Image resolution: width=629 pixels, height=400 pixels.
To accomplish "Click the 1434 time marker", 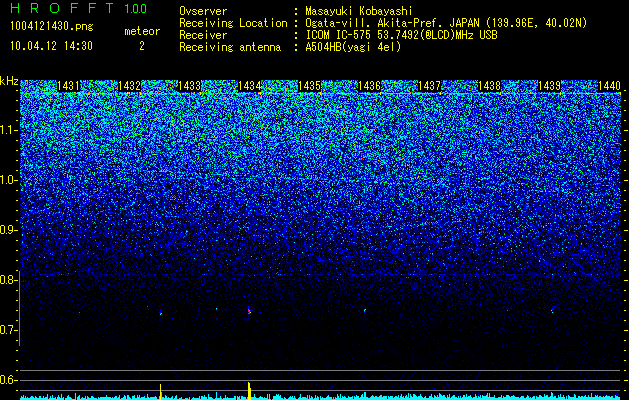I will click(250, 86).
